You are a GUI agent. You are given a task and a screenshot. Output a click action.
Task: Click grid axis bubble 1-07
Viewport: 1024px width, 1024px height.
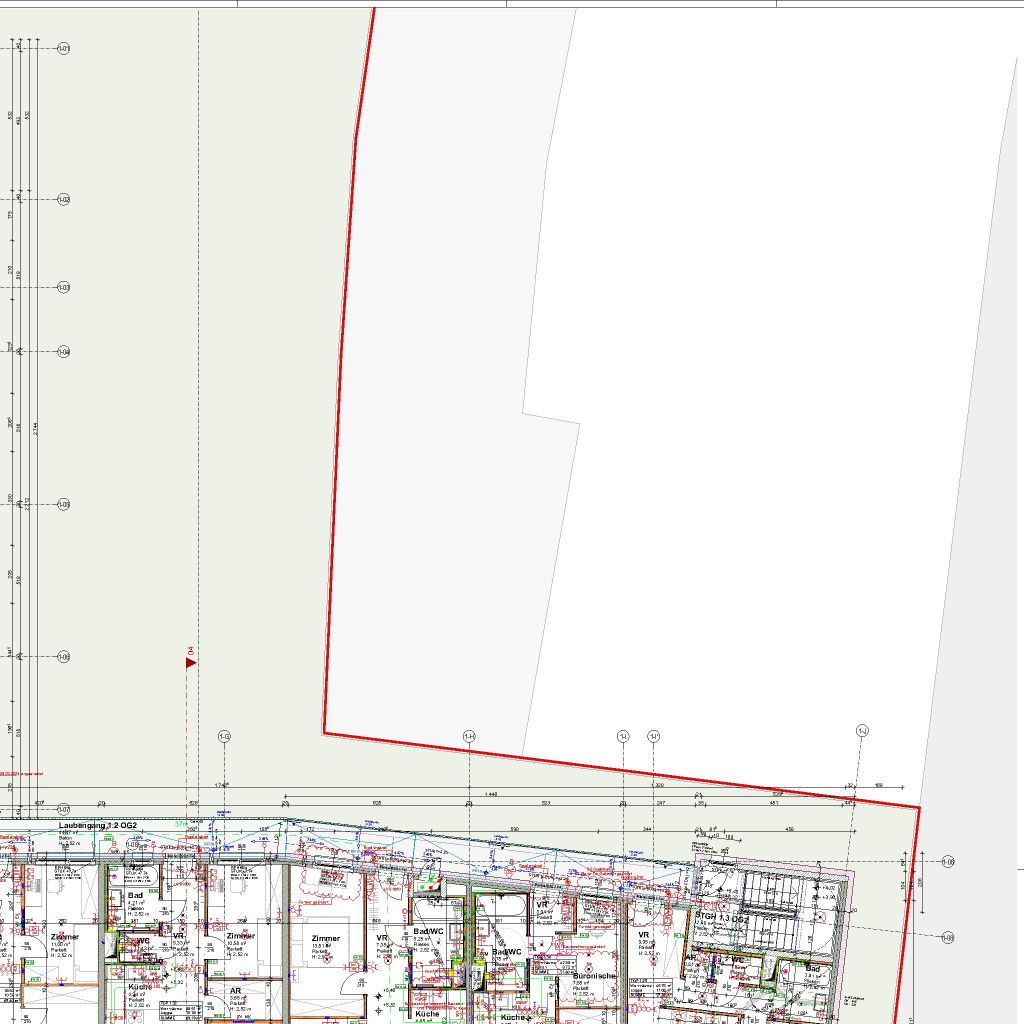[64, 809]
